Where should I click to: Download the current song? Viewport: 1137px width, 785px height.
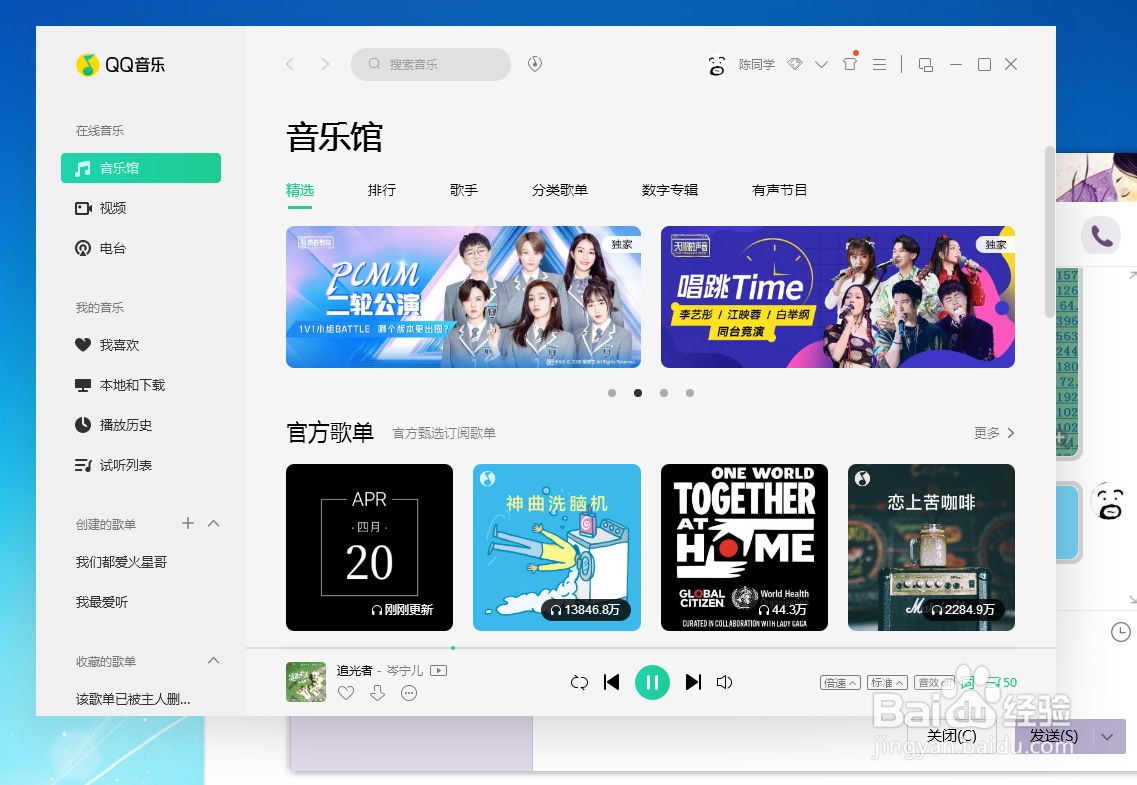tap(378, 693)
